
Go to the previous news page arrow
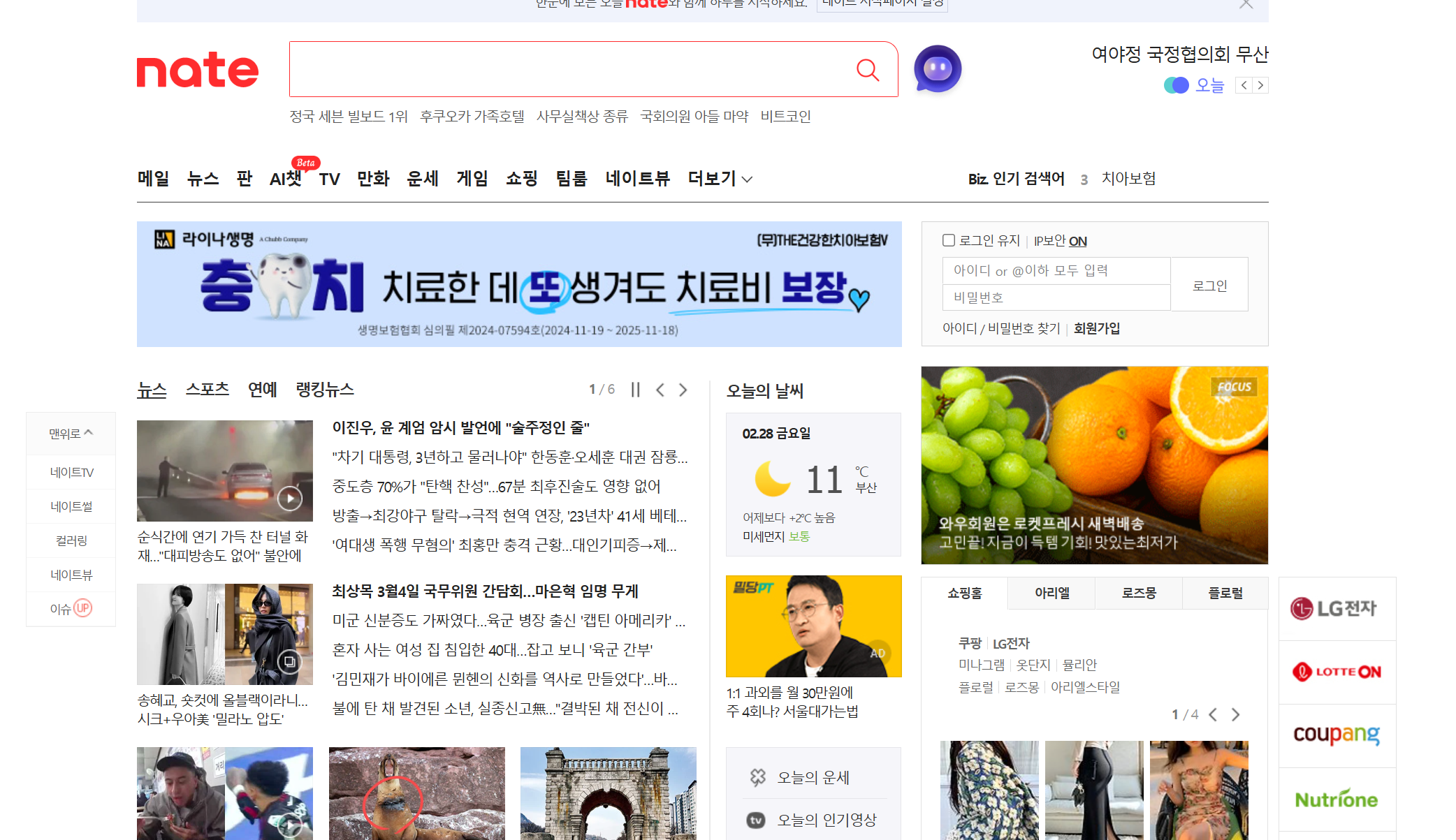pyautogui.click(x=660, y=390)
